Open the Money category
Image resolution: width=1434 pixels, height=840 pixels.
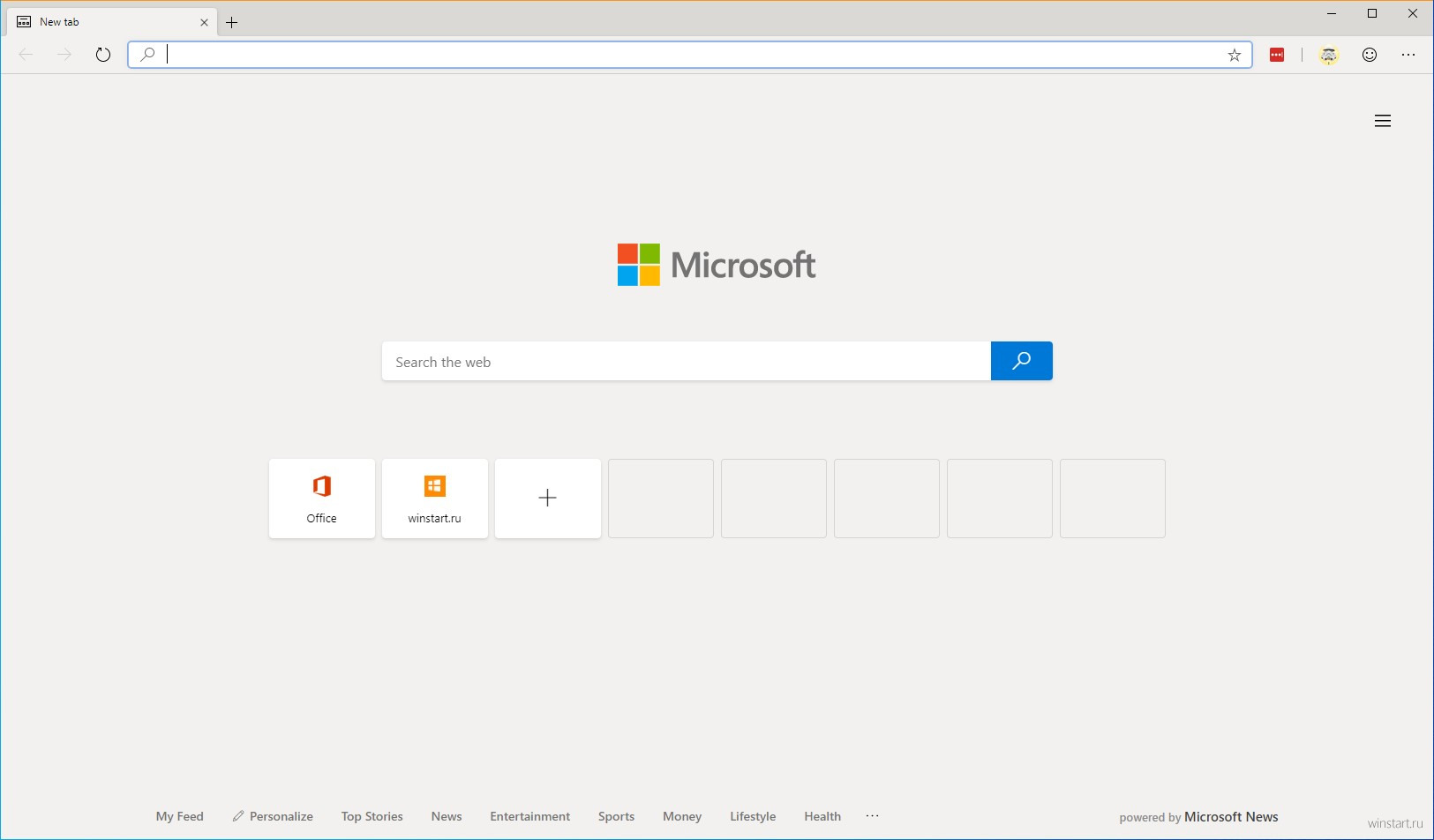pos(682,816)
